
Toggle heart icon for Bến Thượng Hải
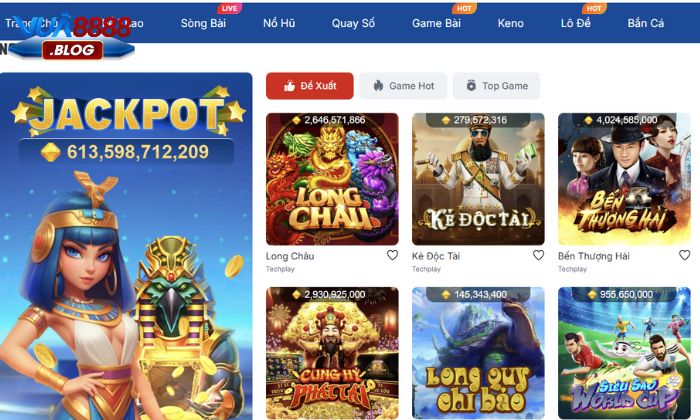point(684,256)
